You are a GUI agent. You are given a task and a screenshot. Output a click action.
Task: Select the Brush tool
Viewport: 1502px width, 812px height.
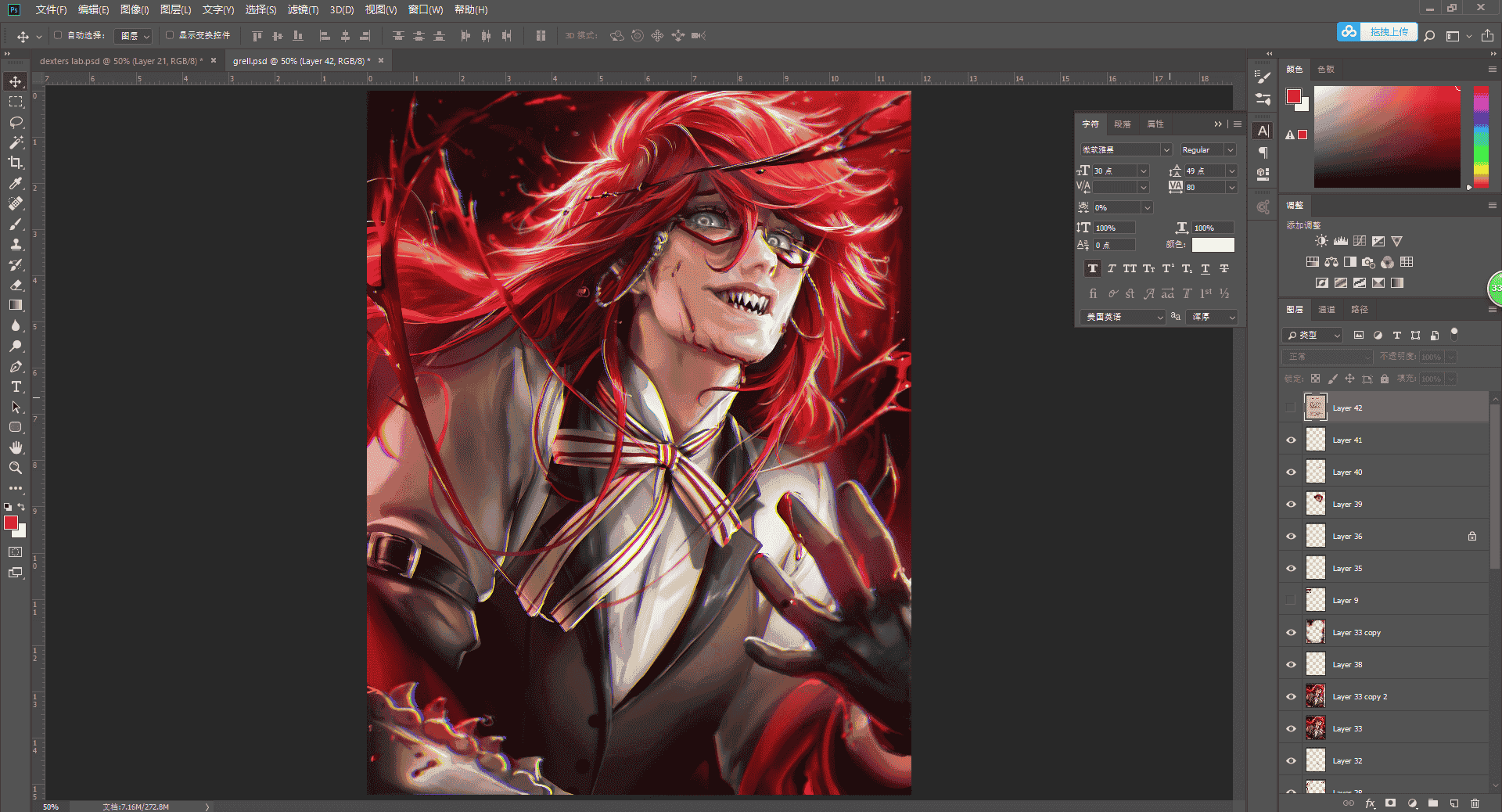16,224
